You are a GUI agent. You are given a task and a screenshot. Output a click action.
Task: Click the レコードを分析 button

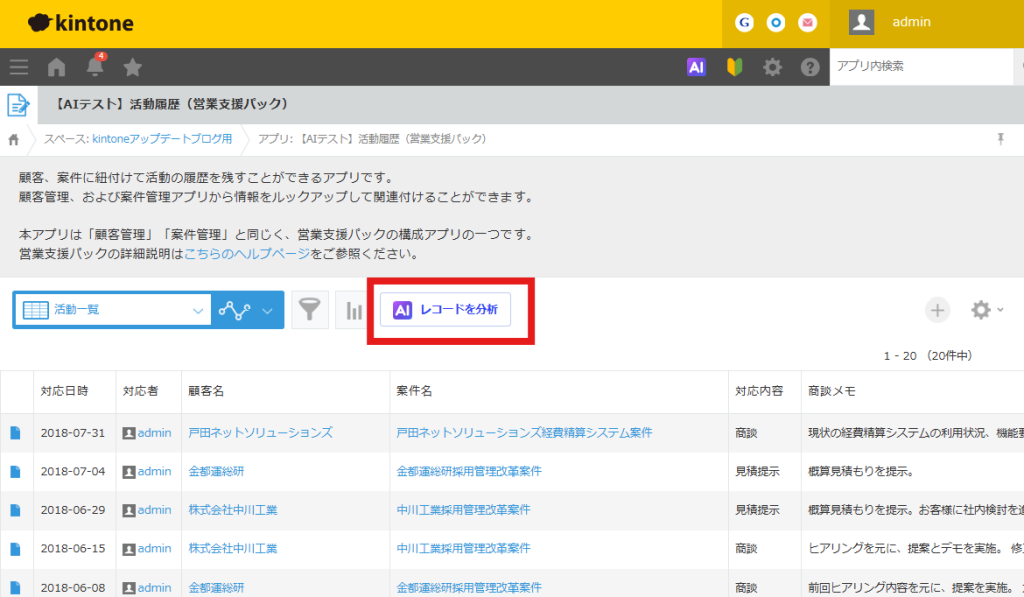445,310
